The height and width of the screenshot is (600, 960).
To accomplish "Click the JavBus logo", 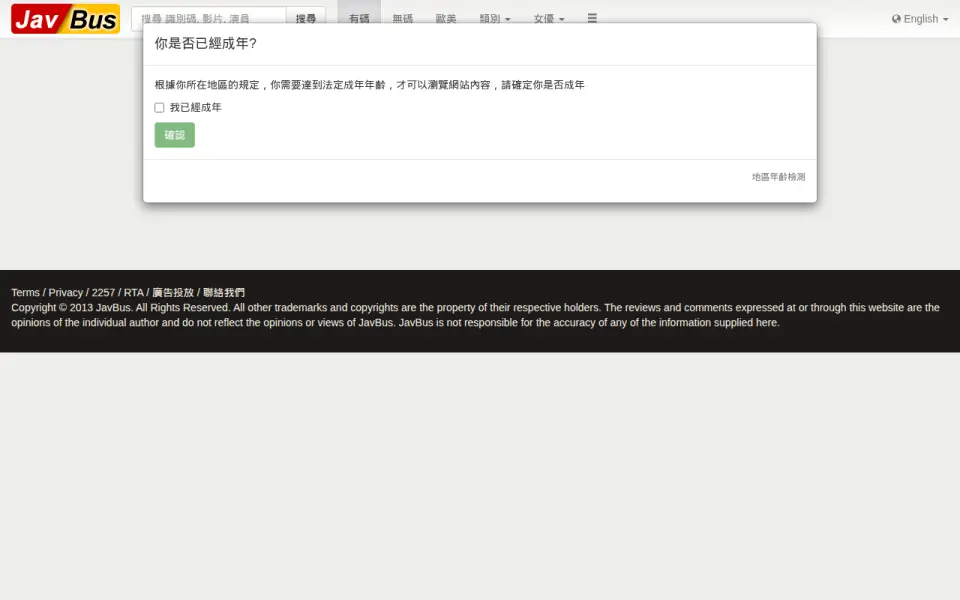I will click(x=66, y=18).
